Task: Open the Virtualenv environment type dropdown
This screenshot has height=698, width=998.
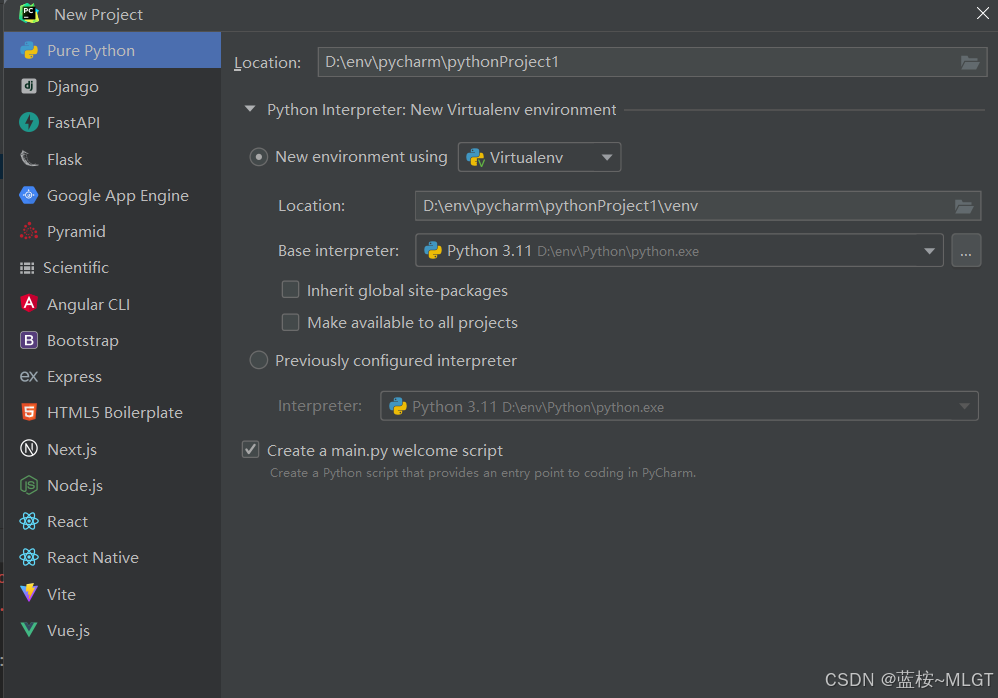Action: pos(539,157)
